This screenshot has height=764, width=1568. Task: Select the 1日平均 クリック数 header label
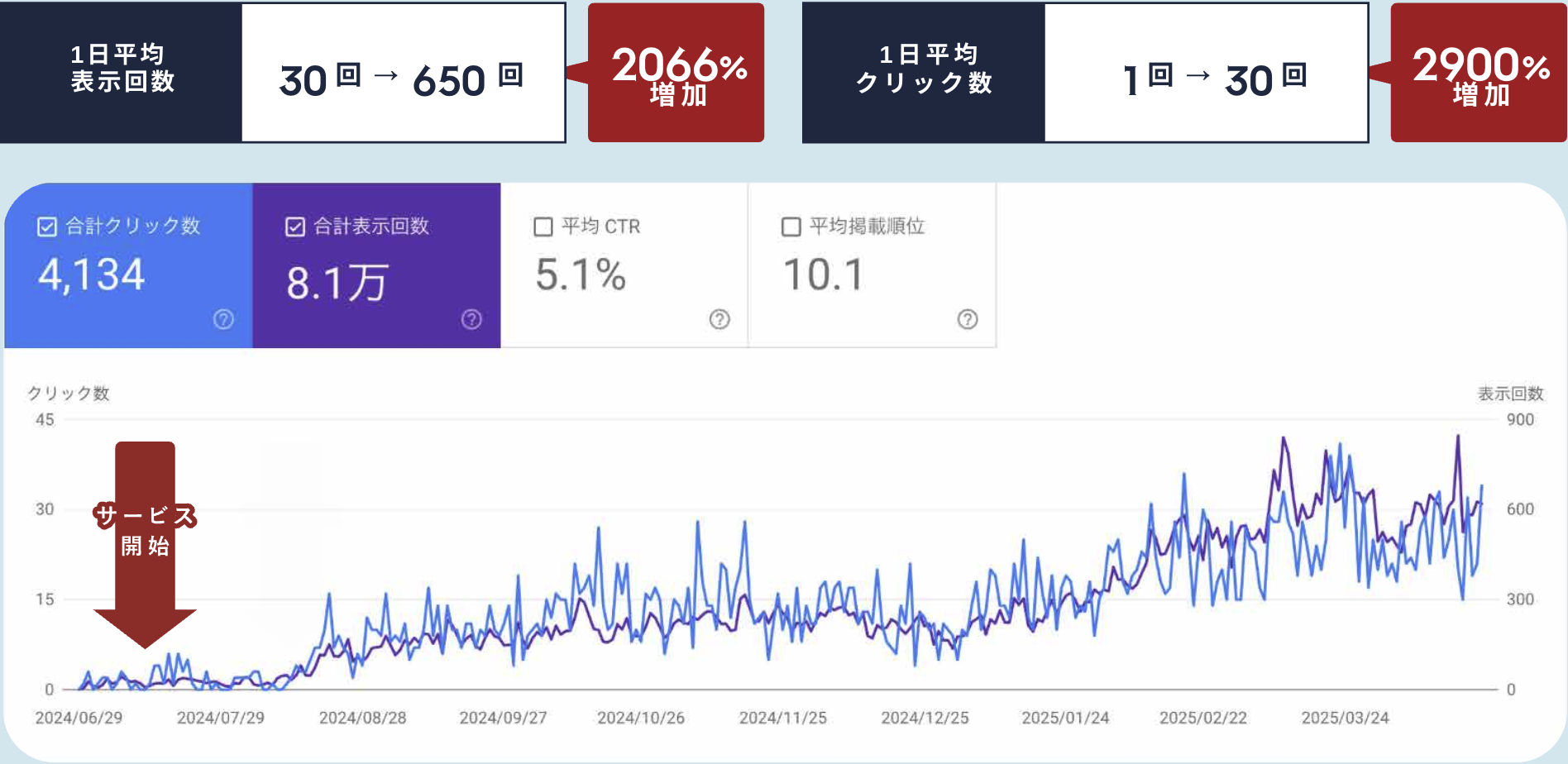[924, 69]
